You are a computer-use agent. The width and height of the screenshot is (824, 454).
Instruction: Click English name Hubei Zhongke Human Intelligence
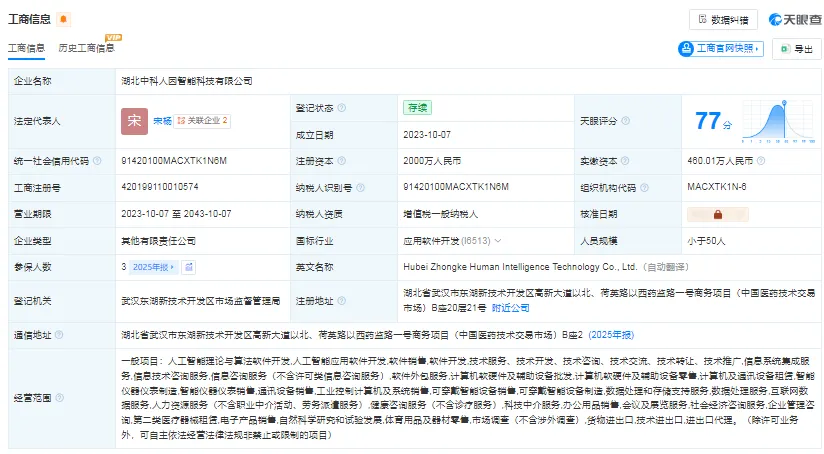[520, 267]
